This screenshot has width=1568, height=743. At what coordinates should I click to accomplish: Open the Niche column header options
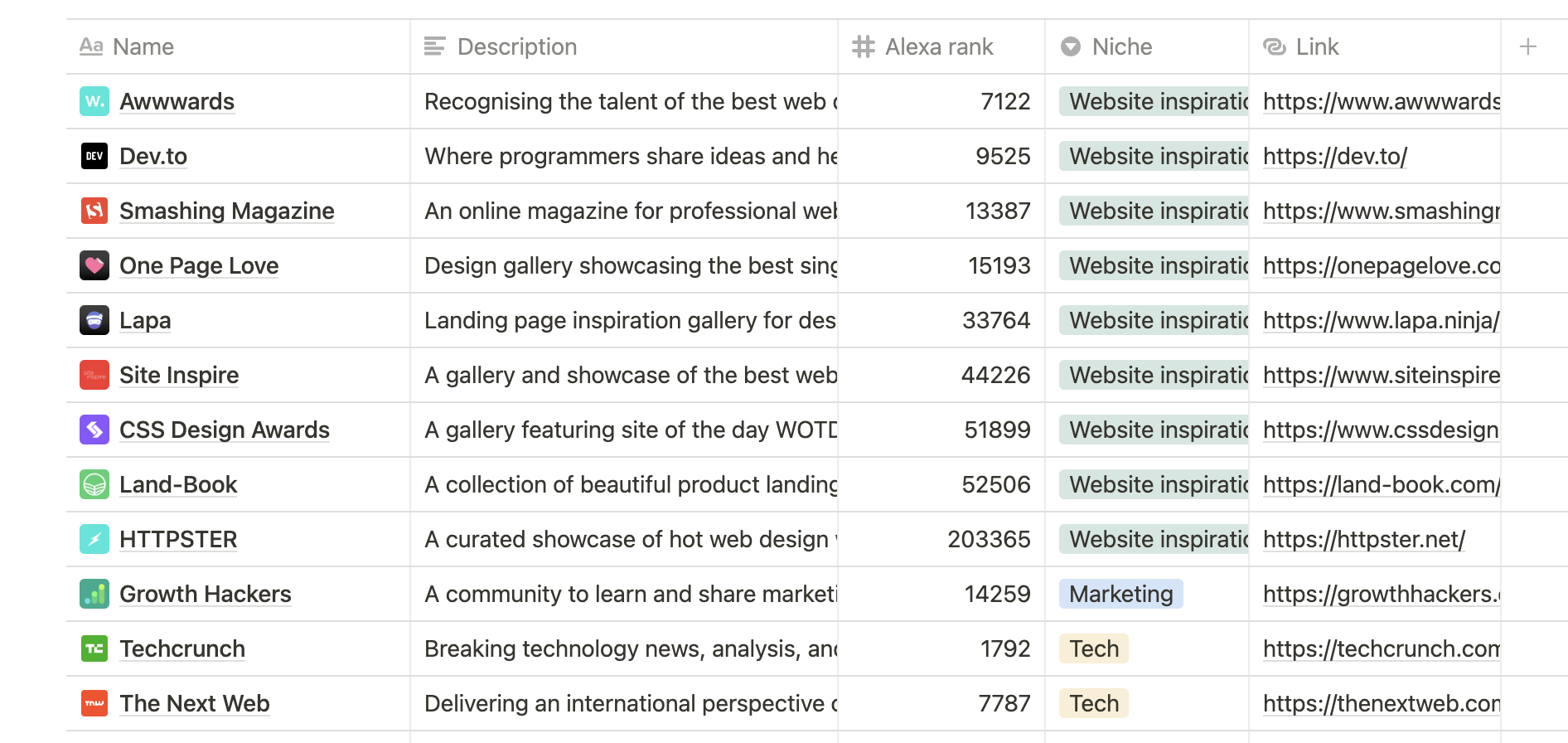coord(1147,46)
